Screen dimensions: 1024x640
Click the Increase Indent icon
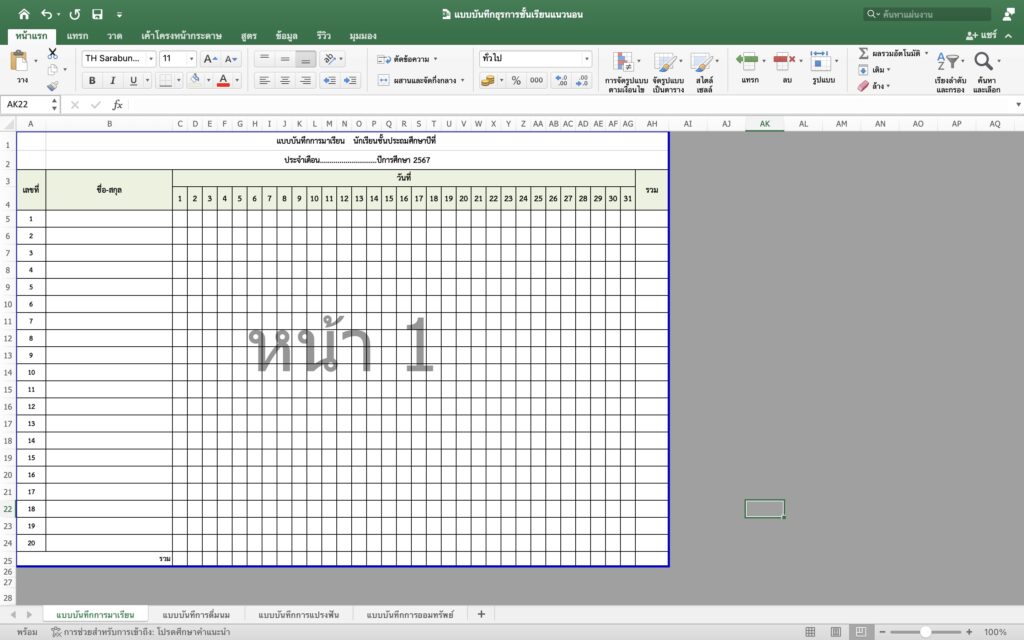click(351, 80)
